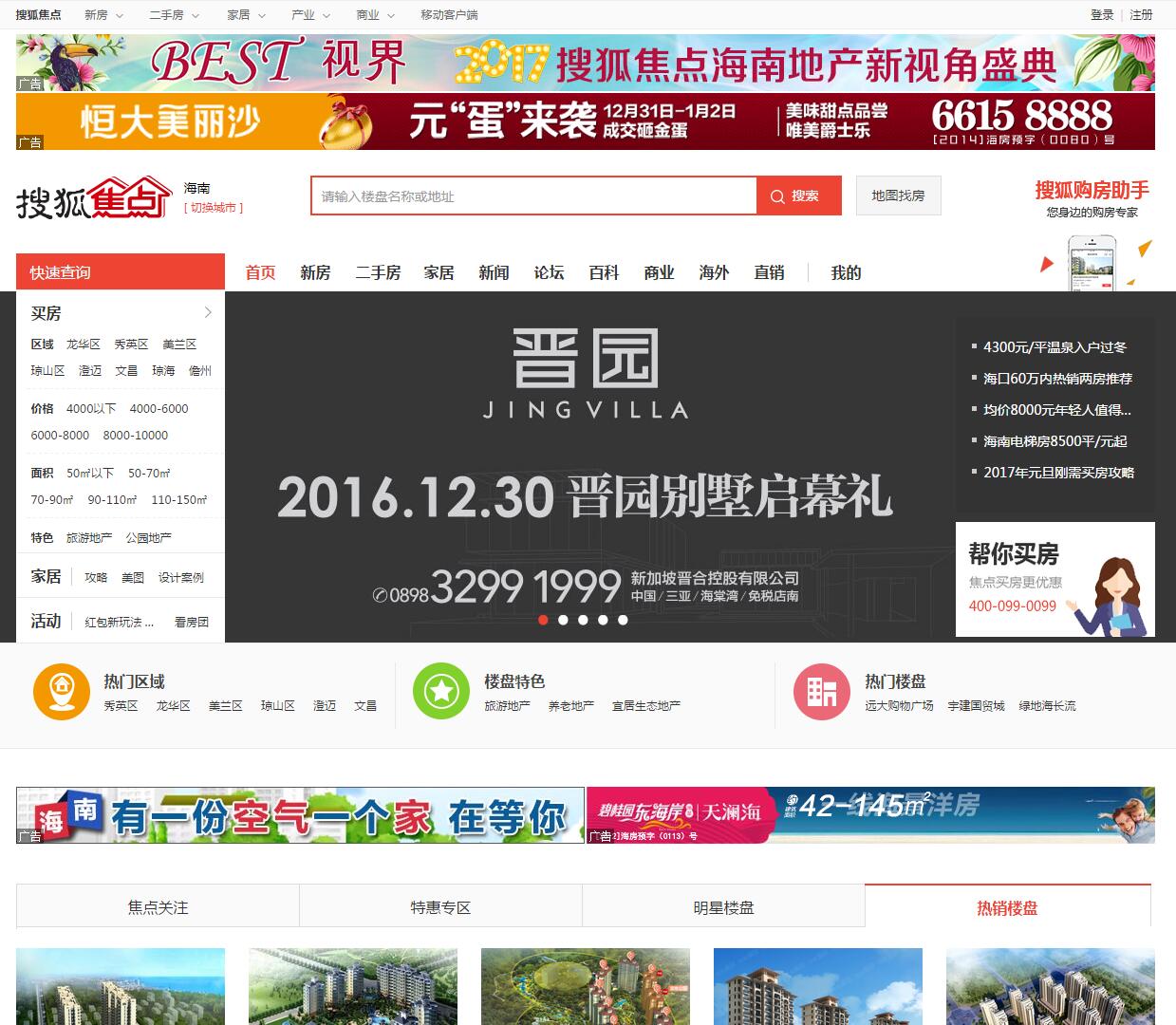Viewport: 1176px width, 1025px height.
Task: Open the 晋园别墅启幕礼 carousel banner
Action: pos(589,467)
